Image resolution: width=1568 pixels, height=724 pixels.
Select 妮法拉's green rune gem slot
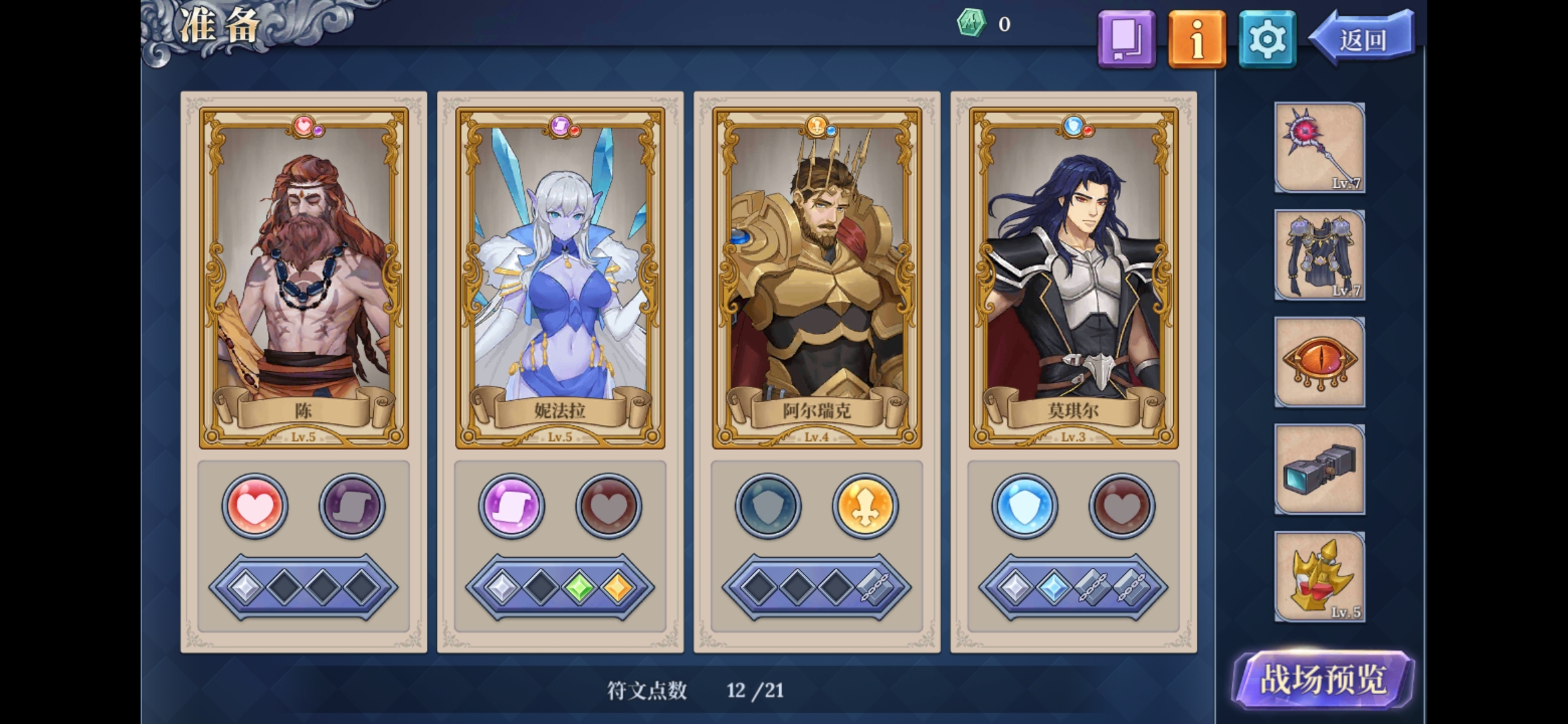click(x=579, y=587)
